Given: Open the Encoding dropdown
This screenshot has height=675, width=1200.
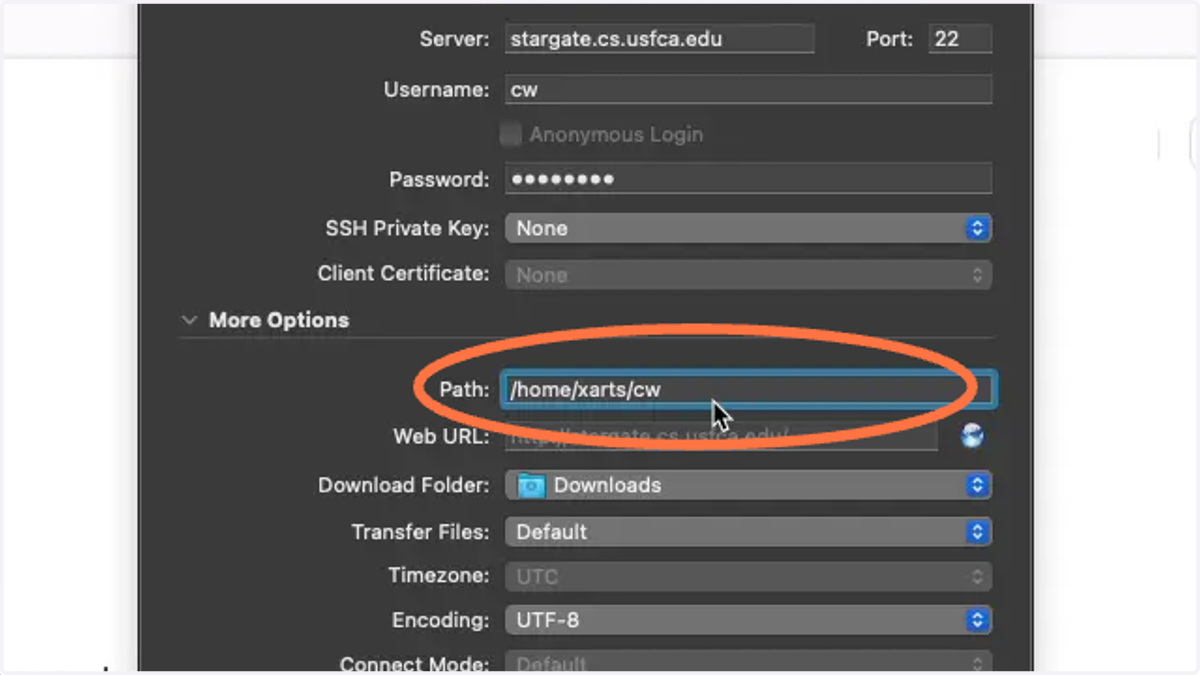Looking at the screenshot, I should click(x=748, y=620).
